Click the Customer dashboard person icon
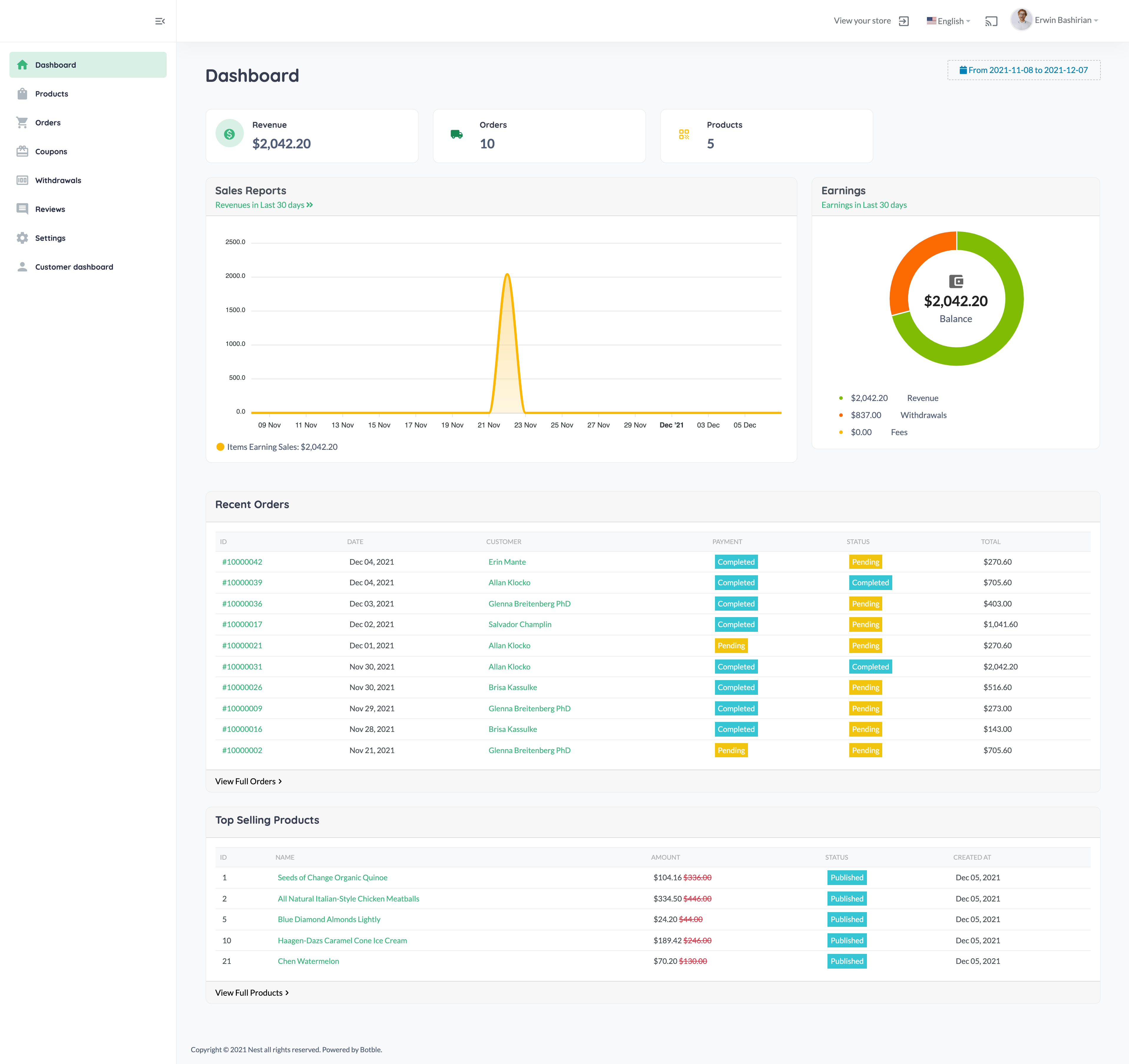The height and width of the screenshot is (1064, 1129). pos(22,267)
